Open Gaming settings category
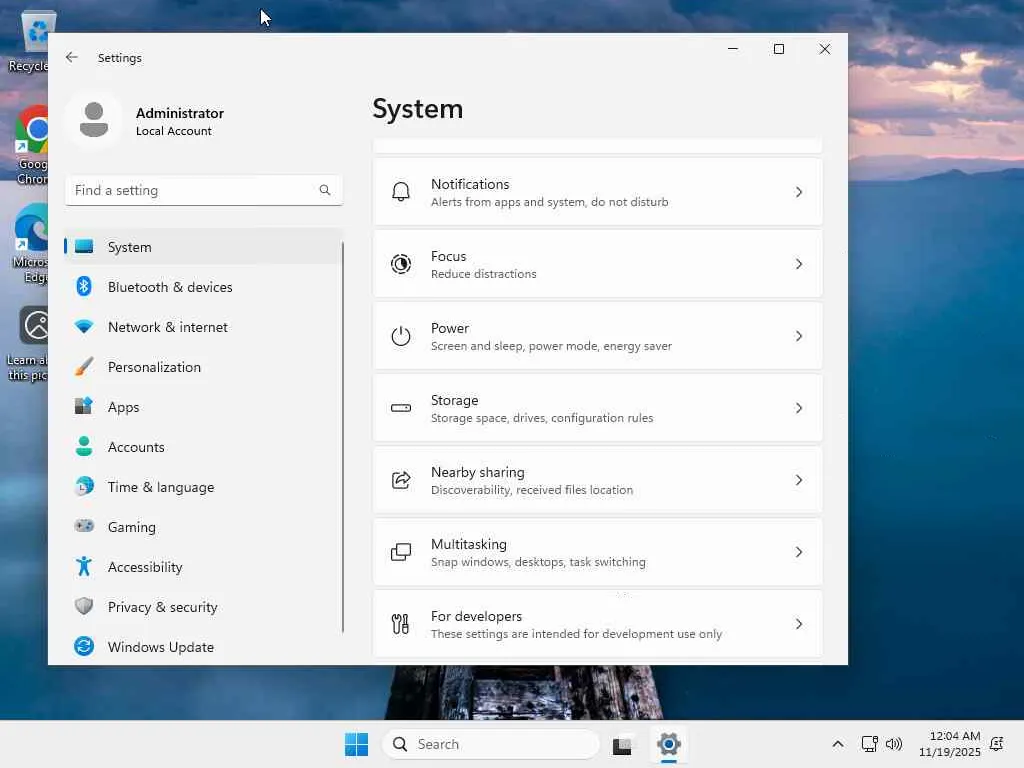Screen dimensions: 1024x768 (x=203, y=526)
